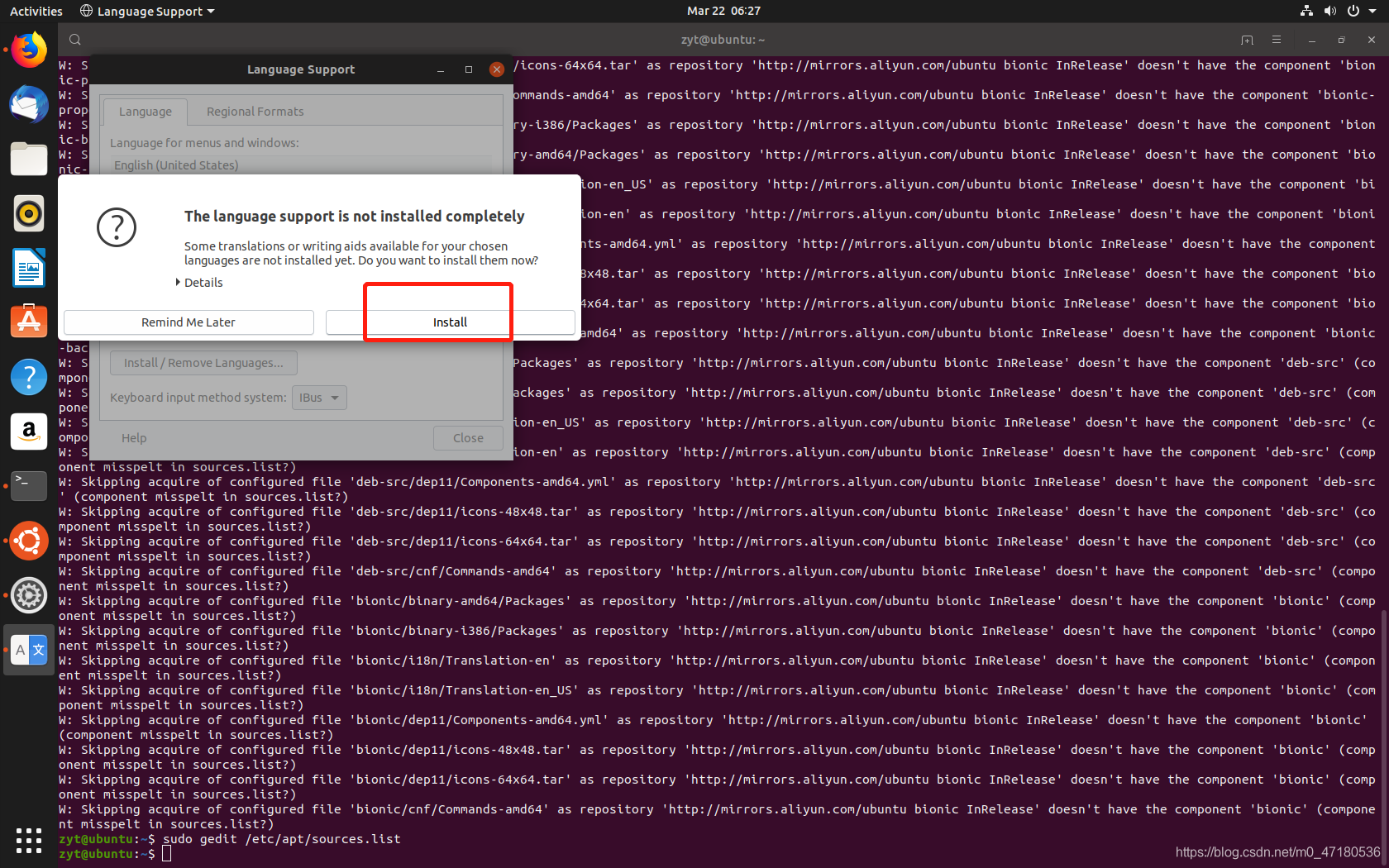Open Ubuntu Software store icon
The image size is (1389, 868).
(x=29, y=322)
